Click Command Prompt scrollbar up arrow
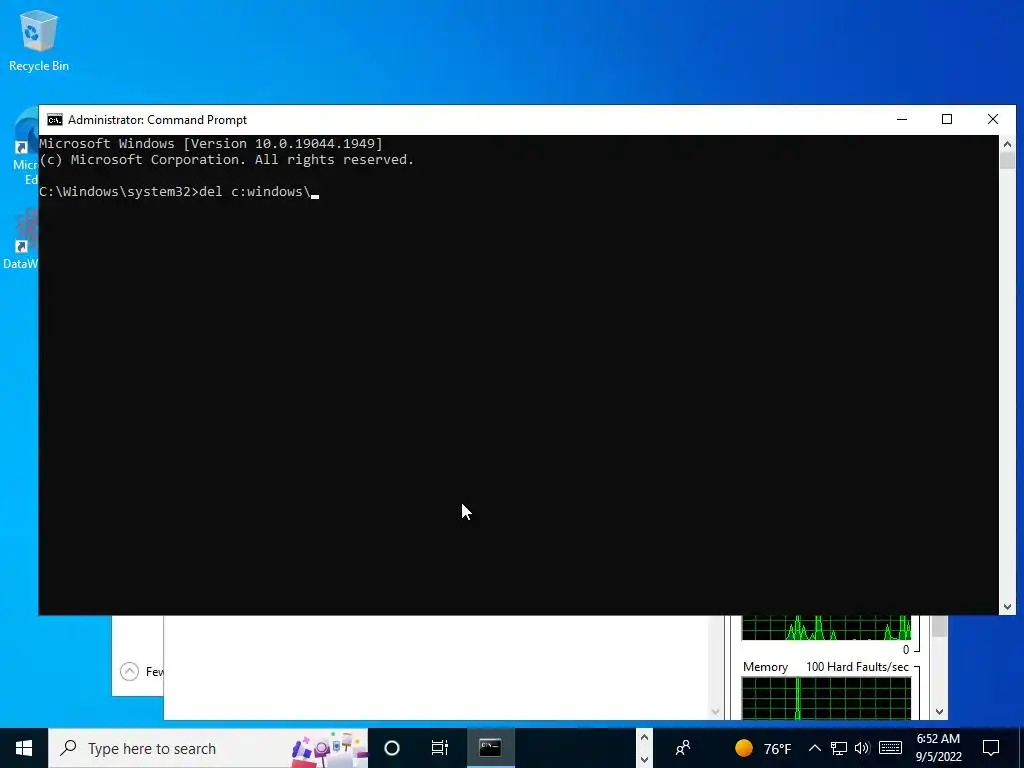This screenshot has height=768, width=1024. click(x=1007, y=144)
